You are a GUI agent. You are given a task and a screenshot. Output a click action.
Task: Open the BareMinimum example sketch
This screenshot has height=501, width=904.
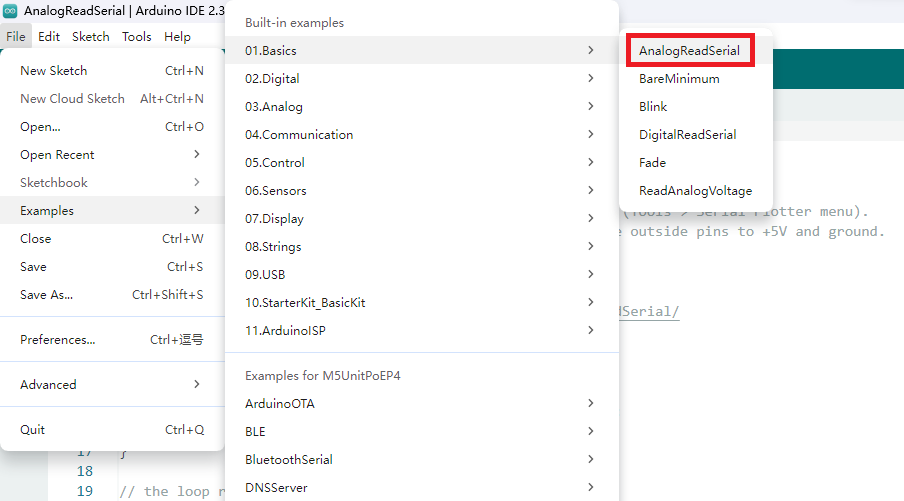click(x=679, y=79)
